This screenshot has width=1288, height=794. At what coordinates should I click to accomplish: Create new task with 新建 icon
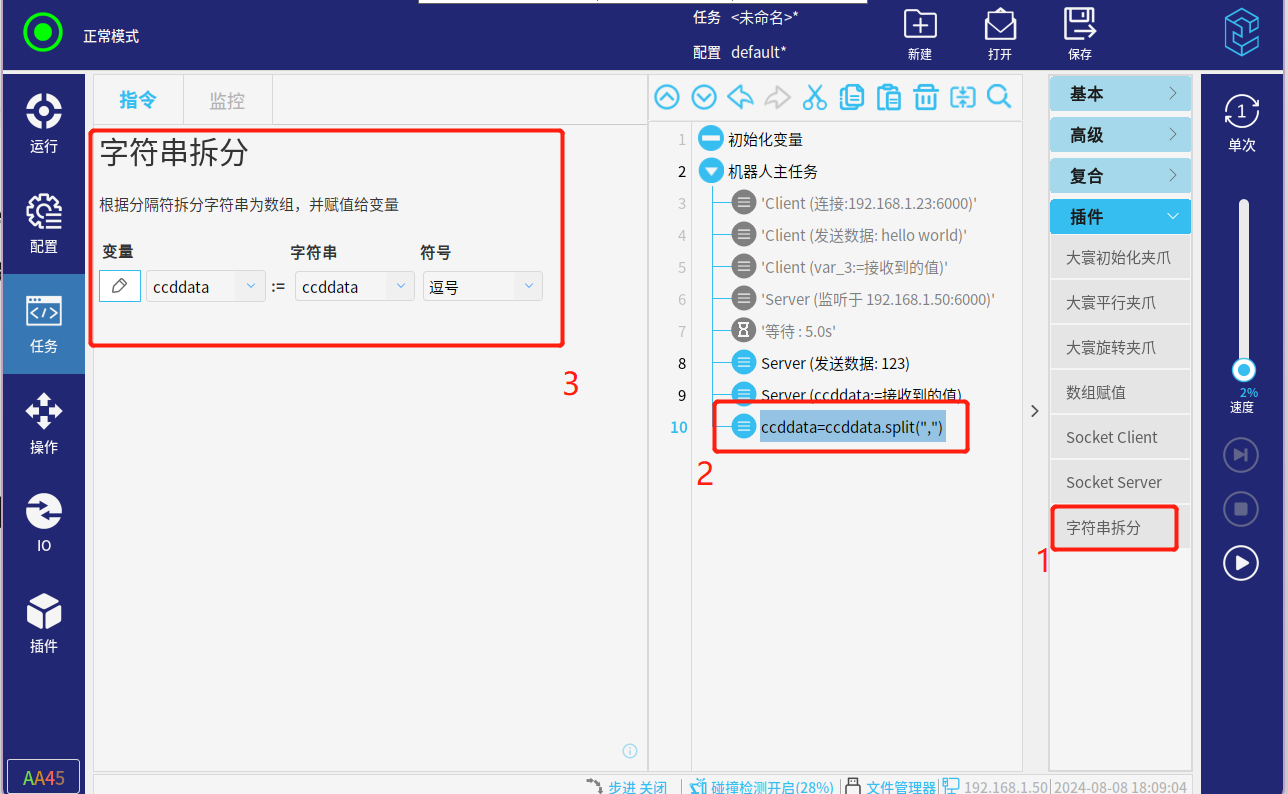[919, 34]
